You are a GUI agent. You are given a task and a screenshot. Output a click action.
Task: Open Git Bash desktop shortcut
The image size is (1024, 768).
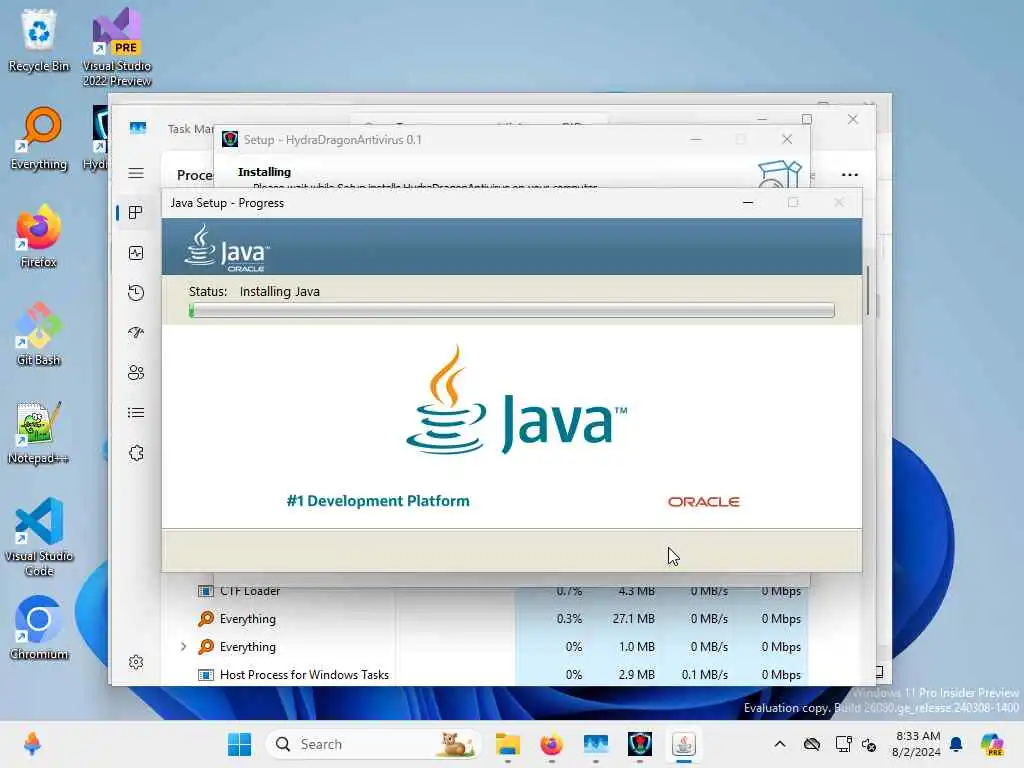pyautogui.click(x=39, y=334)
